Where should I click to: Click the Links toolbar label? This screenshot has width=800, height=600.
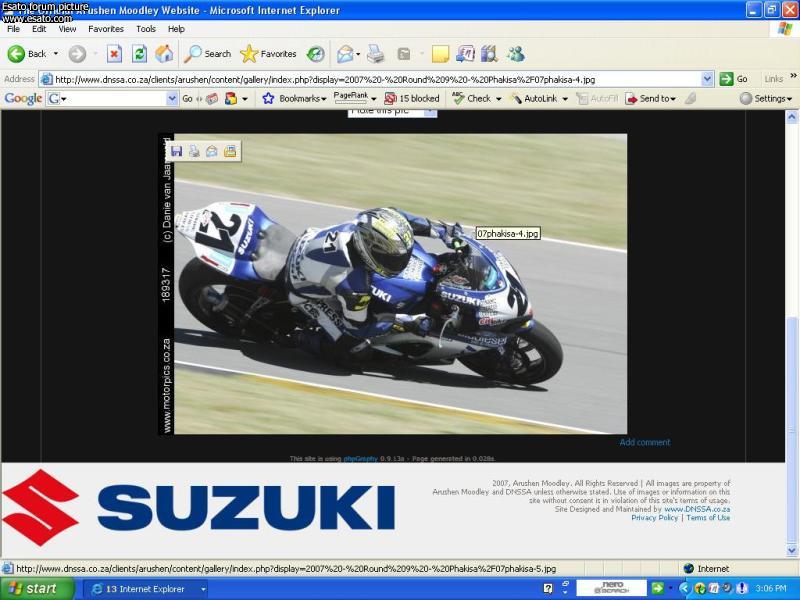(773, 79)
